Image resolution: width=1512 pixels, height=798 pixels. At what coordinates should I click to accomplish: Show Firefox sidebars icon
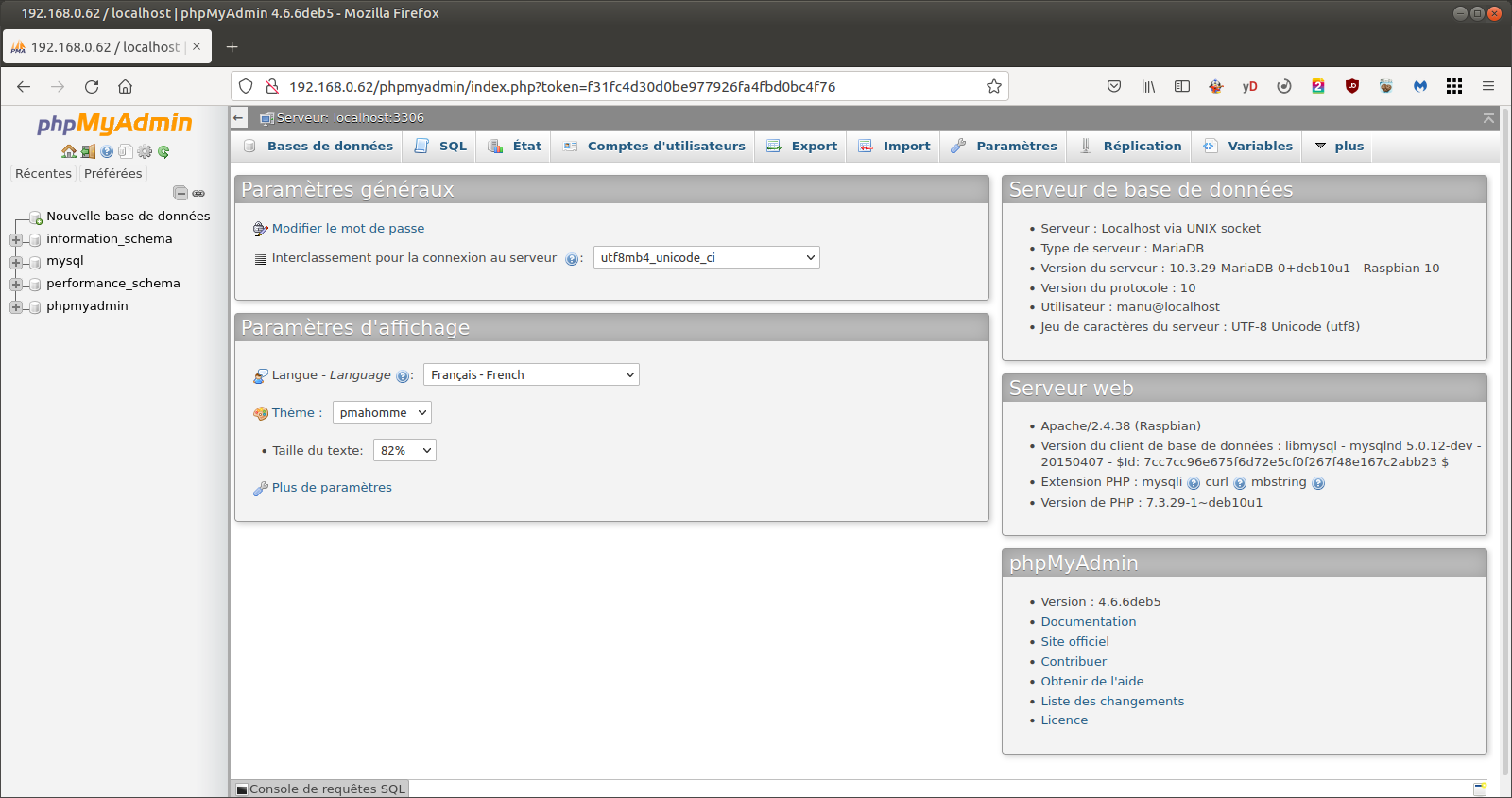pyautogui.click(x=1182, y=86)
